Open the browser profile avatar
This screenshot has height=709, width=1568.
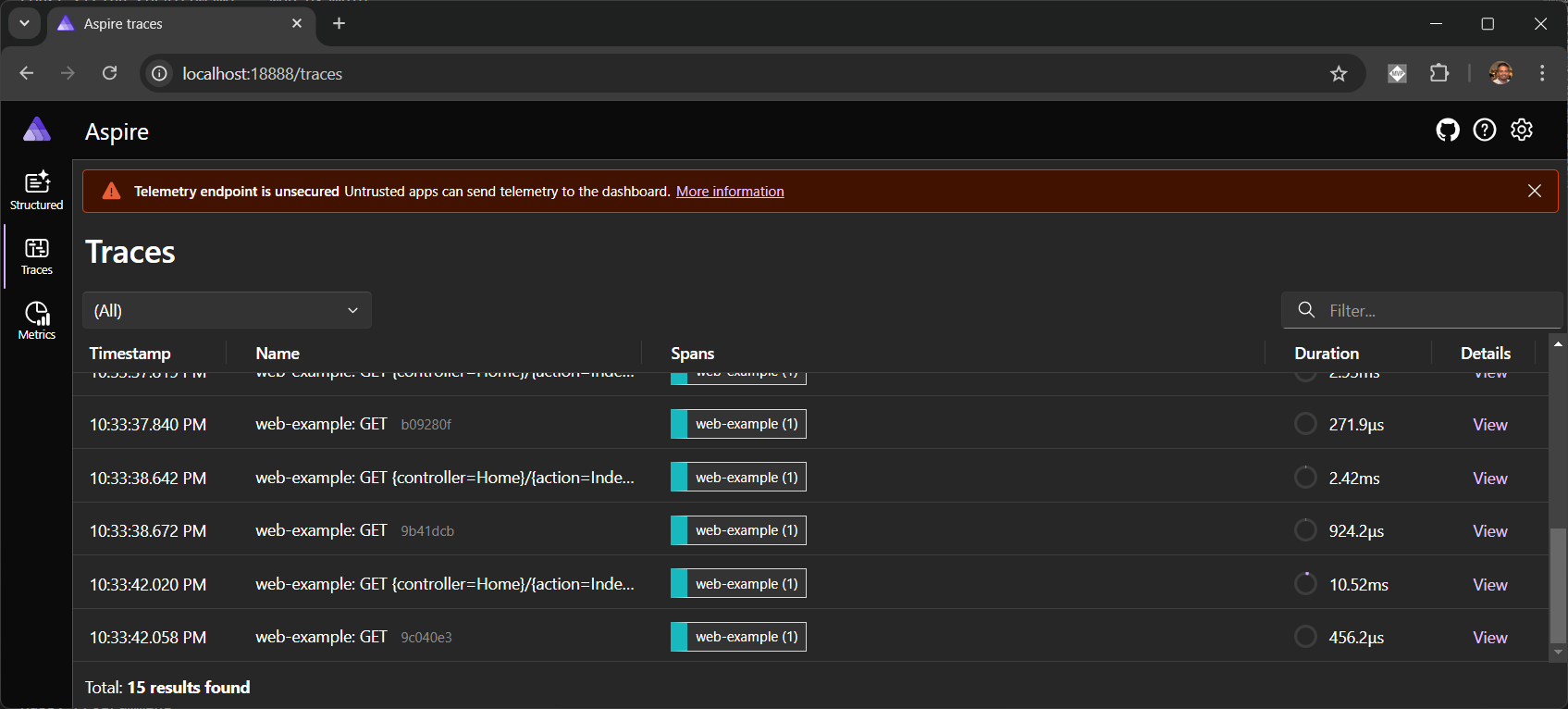coord(1501,73)
